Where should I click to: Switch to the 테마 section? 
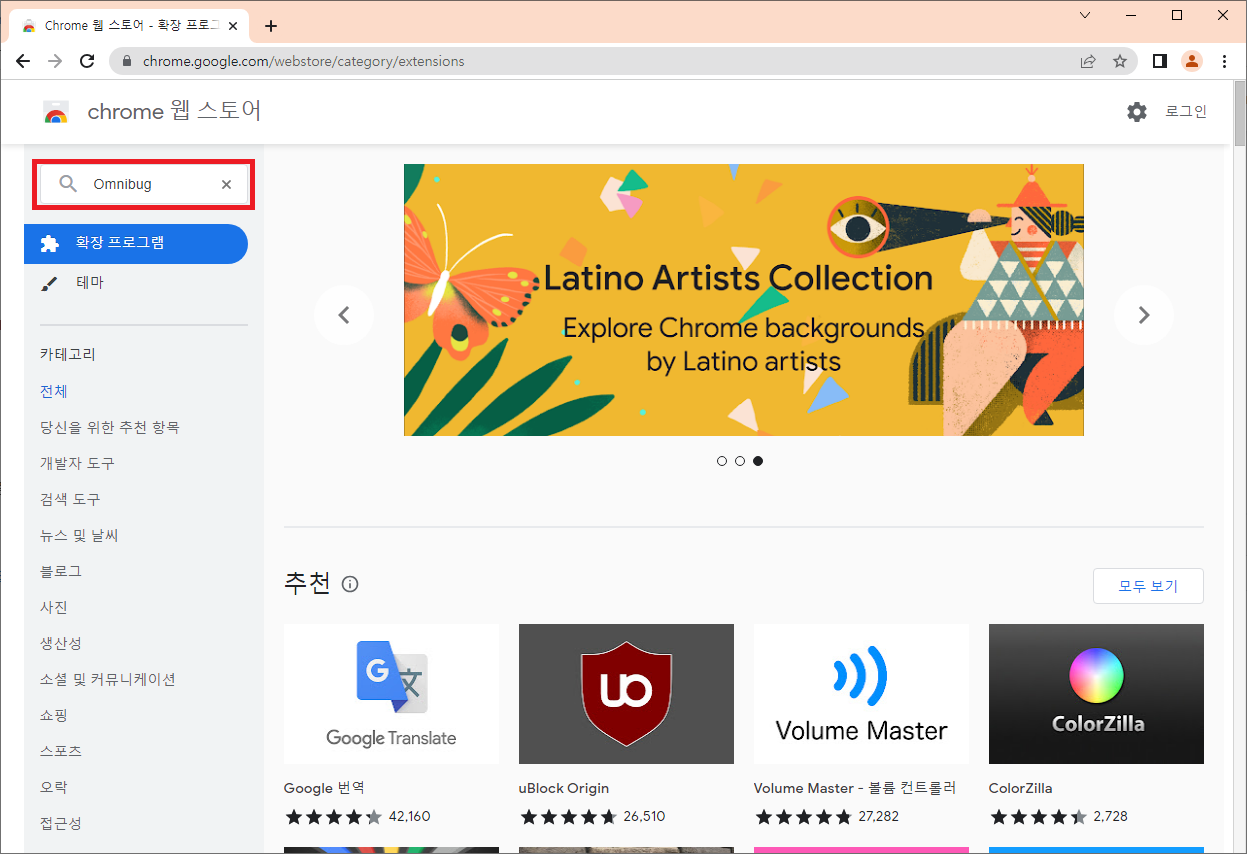[136, 283]
